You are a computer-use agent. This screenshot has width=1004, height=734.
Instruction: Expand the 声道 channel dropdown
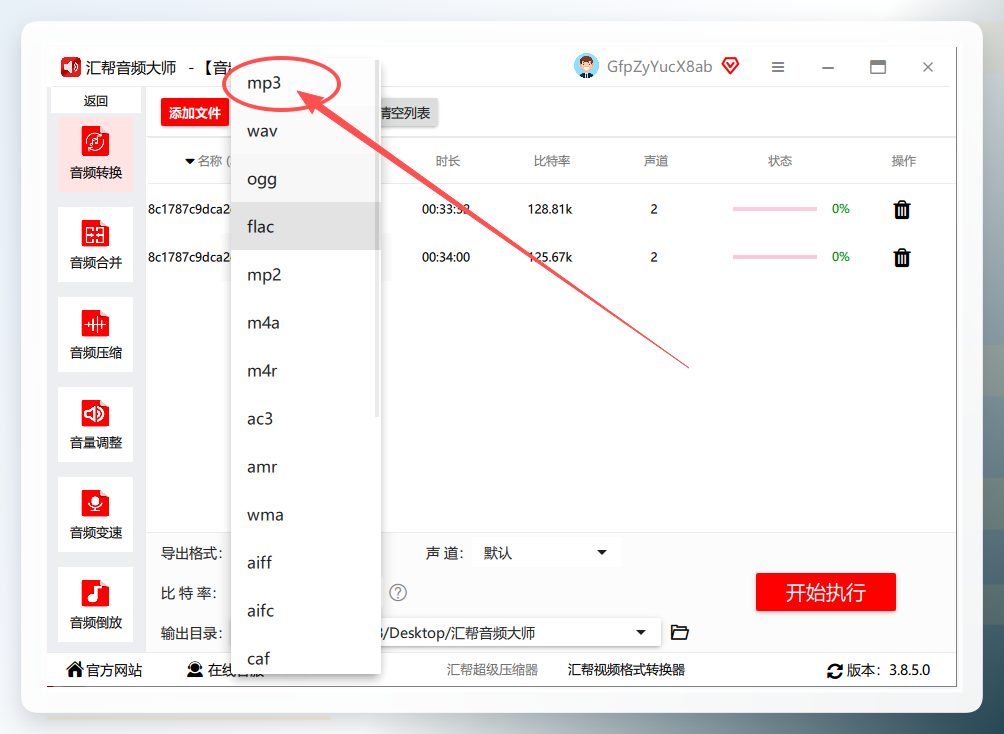click(x=546, y=553)
